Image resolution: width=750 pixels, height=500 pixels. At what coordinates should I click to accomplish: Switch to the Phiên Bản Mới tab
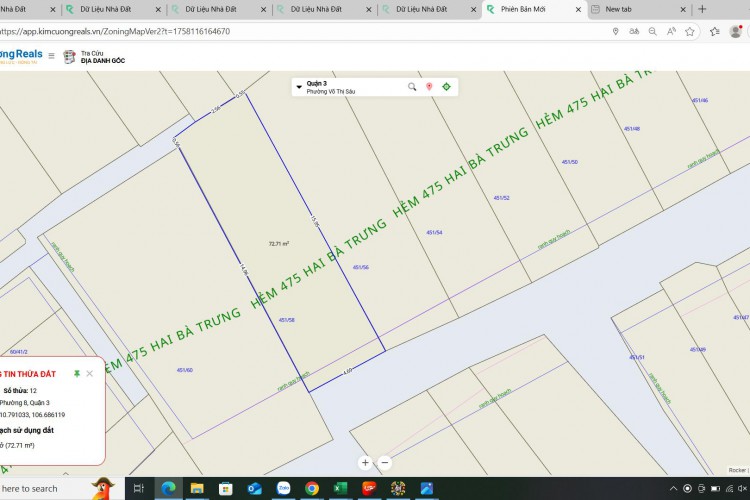(525, 9)
